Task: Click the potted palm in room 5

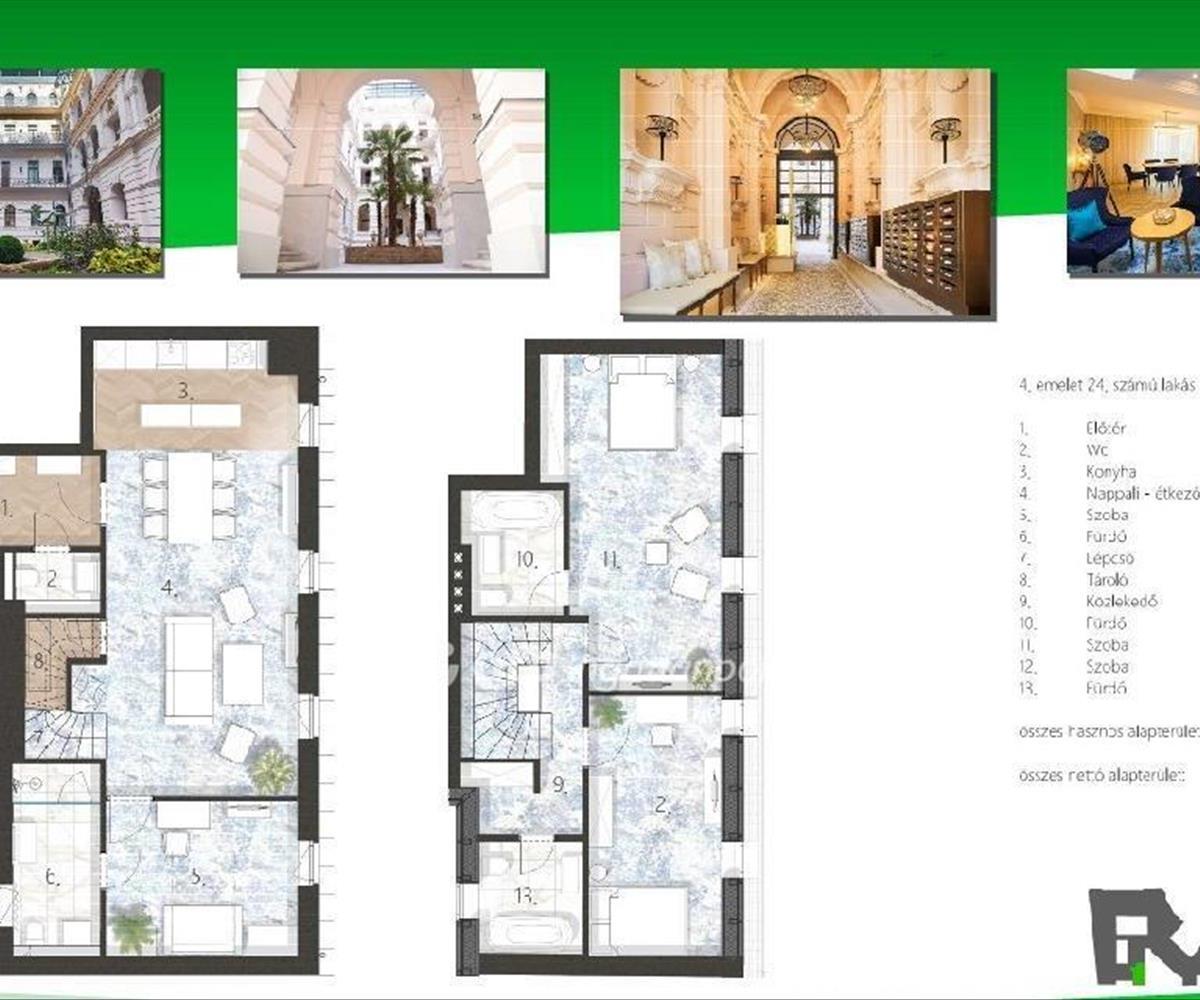Action: [133, 929]
